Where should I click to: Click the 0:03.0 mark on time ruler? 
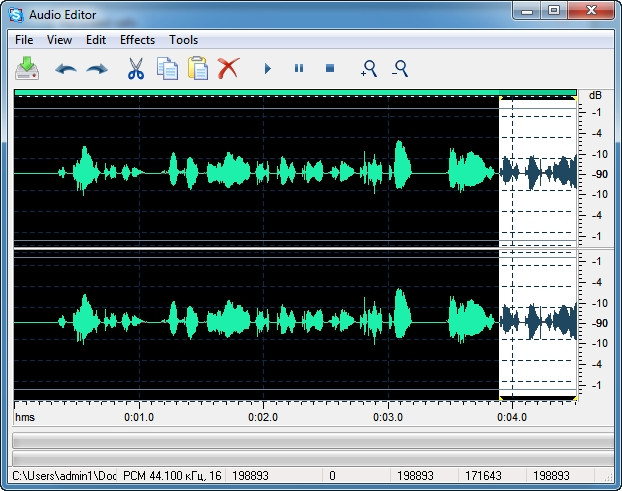click(x=388, y=417)
